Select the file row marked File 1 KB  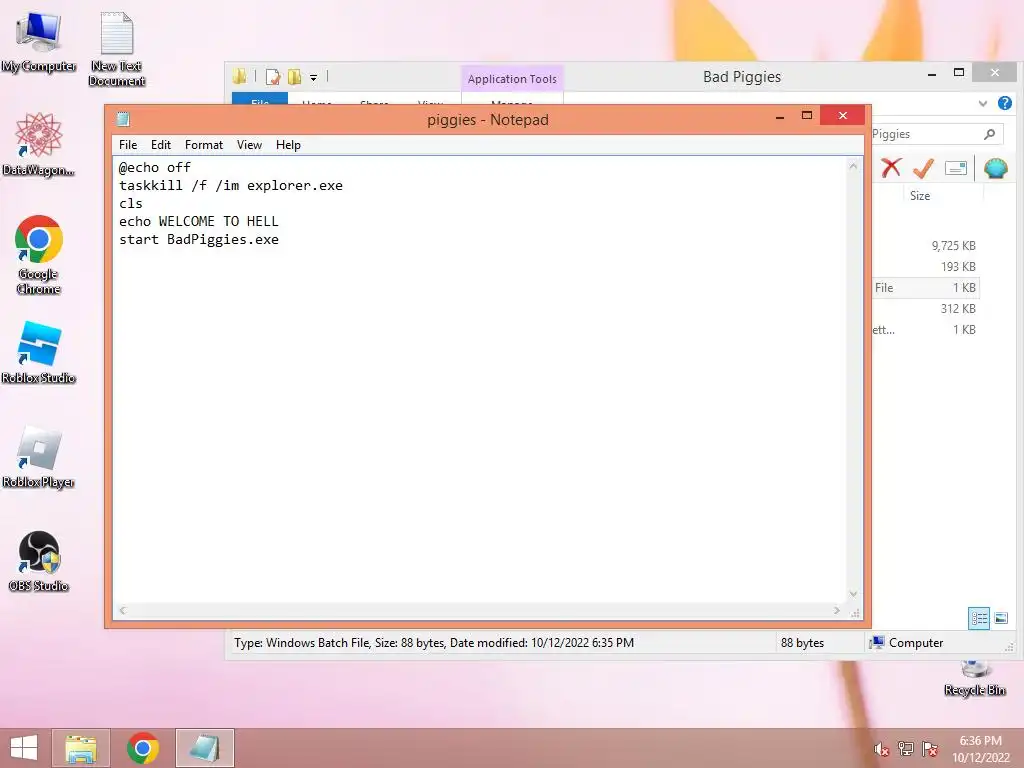click(x=925, y=287)
